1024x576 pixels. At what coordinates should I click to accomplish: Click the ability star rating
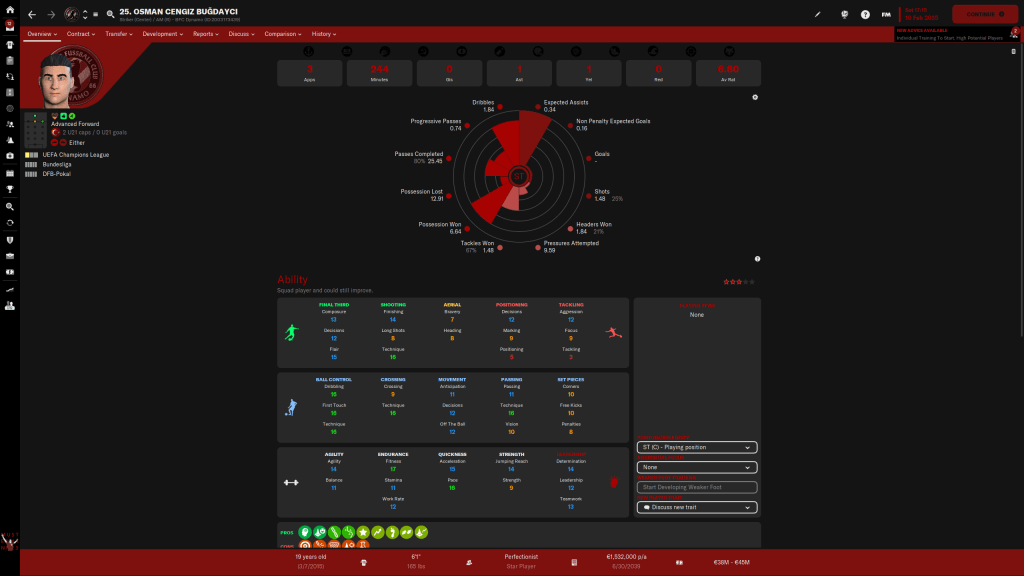click(735, 282)
